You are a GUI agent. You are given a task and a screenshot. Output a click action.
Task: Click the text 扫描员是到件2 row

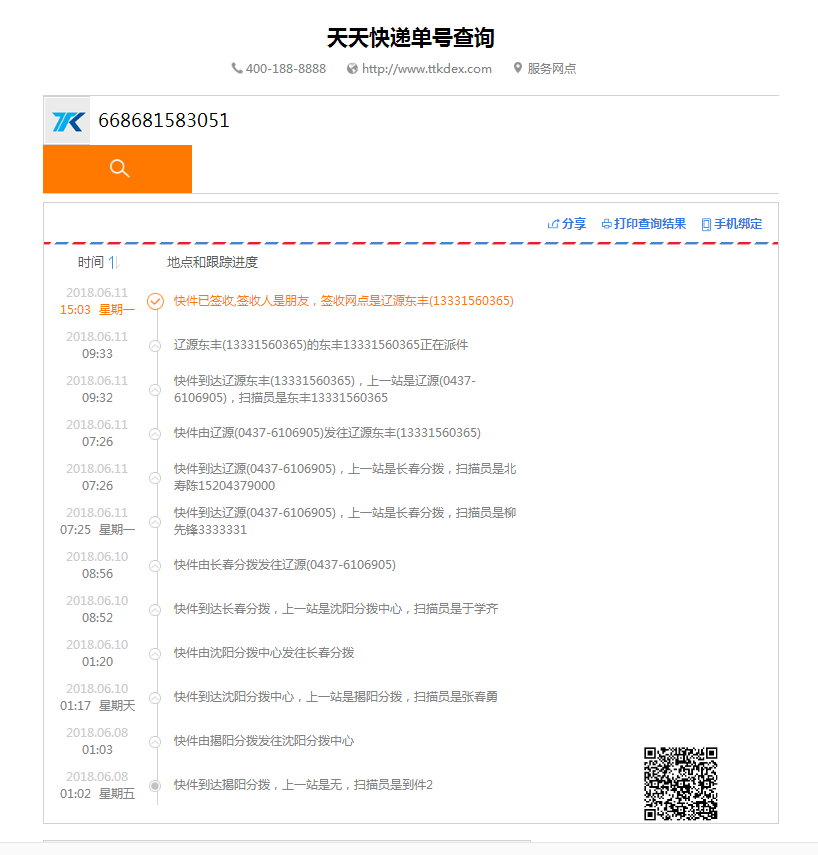[x=303, y=785]
